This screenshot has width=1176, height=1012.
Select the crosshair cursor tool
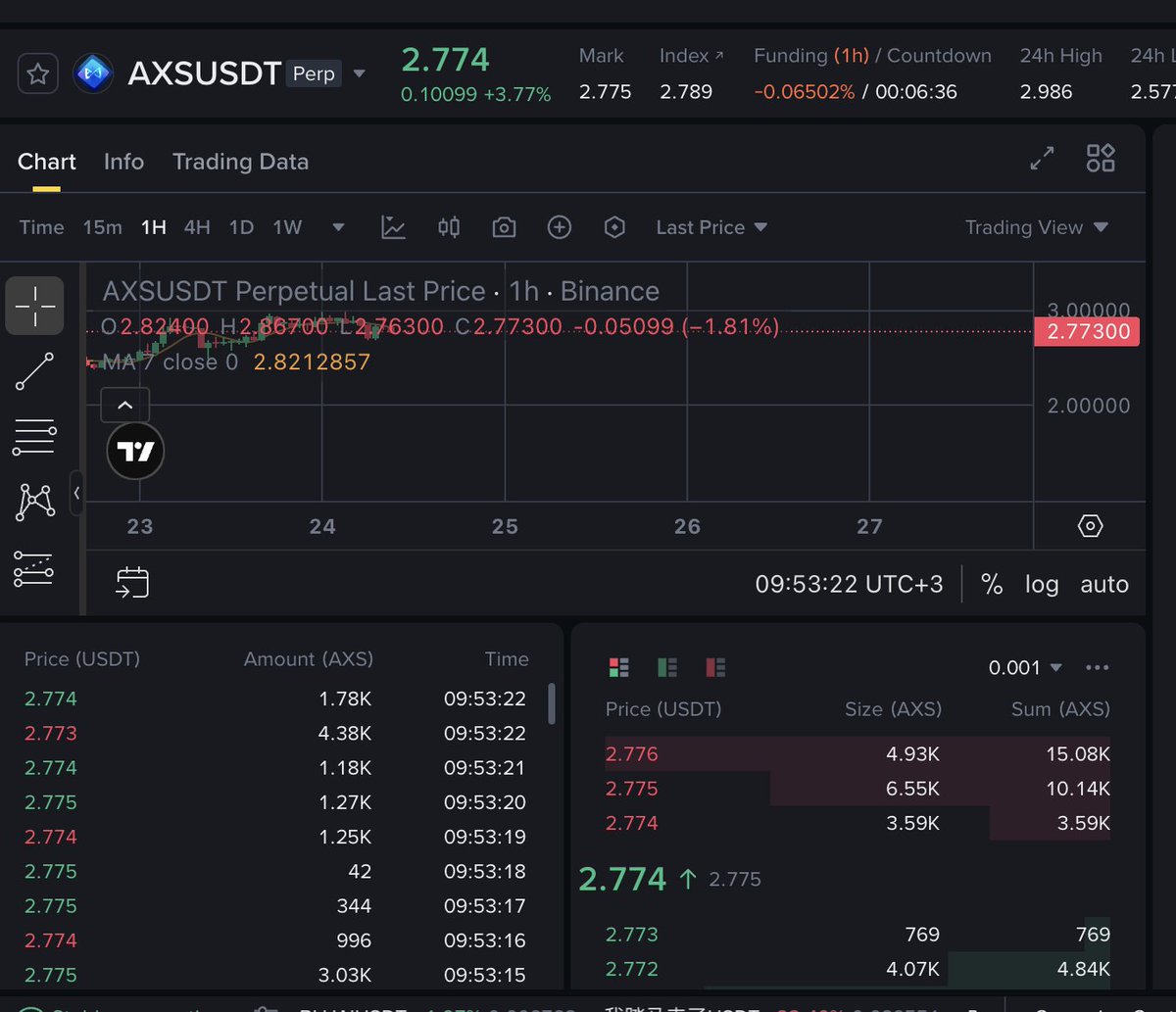pyautogui.click(x=35, y=306)
